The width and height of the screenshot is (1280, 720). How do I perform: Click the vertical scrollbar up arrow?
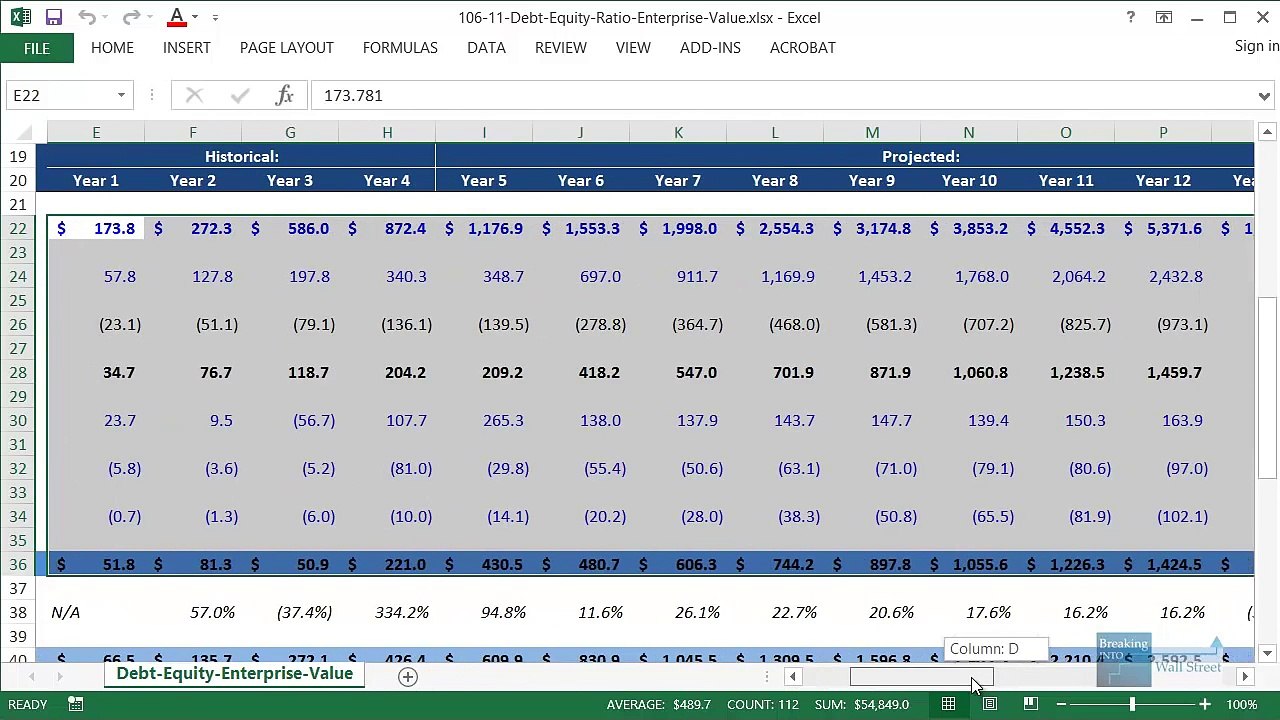coord(1267,132)
